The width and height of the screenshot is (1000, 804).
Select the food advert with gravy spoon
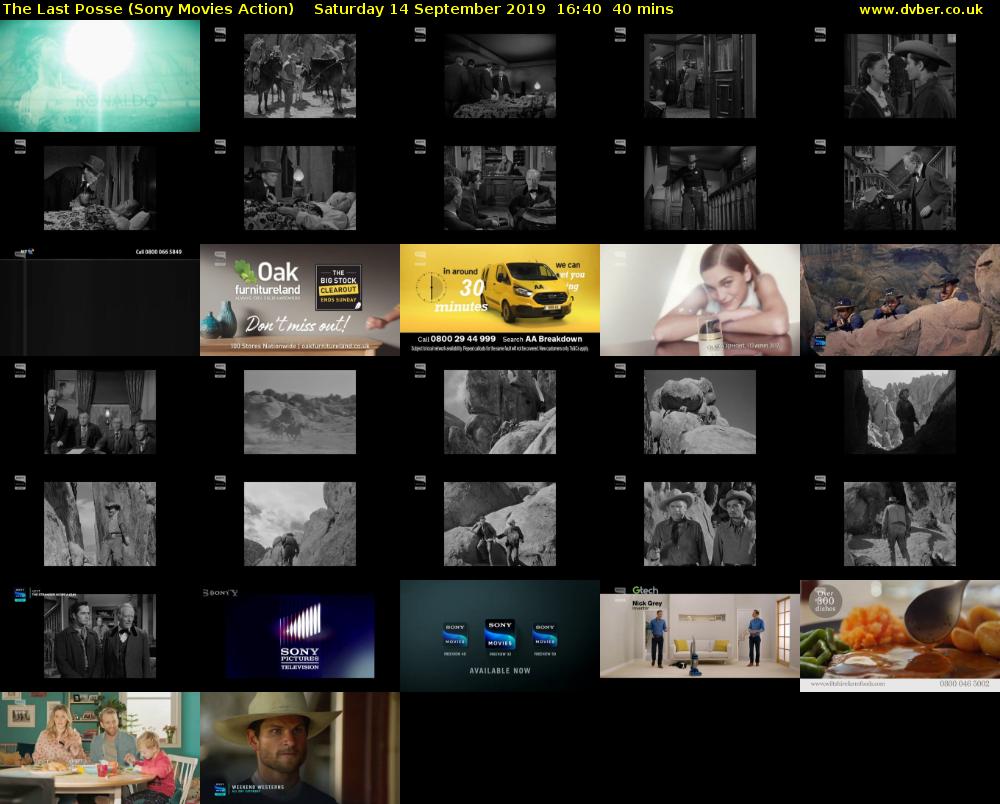pyautogui.click(x=900, y=636)
